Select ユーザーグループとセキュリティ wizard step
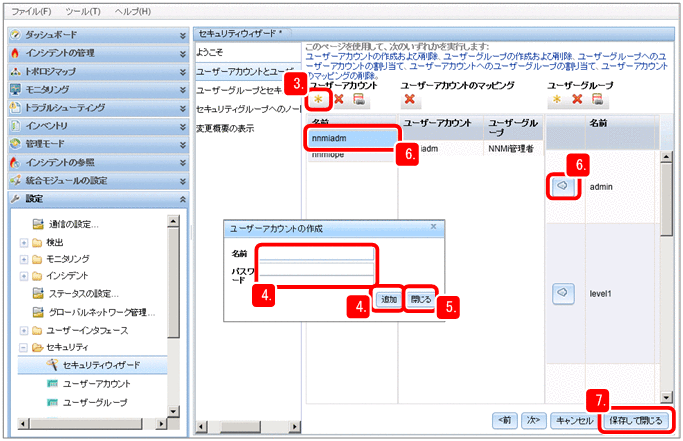This screenshot has width=683, height=441. [239, 90]
